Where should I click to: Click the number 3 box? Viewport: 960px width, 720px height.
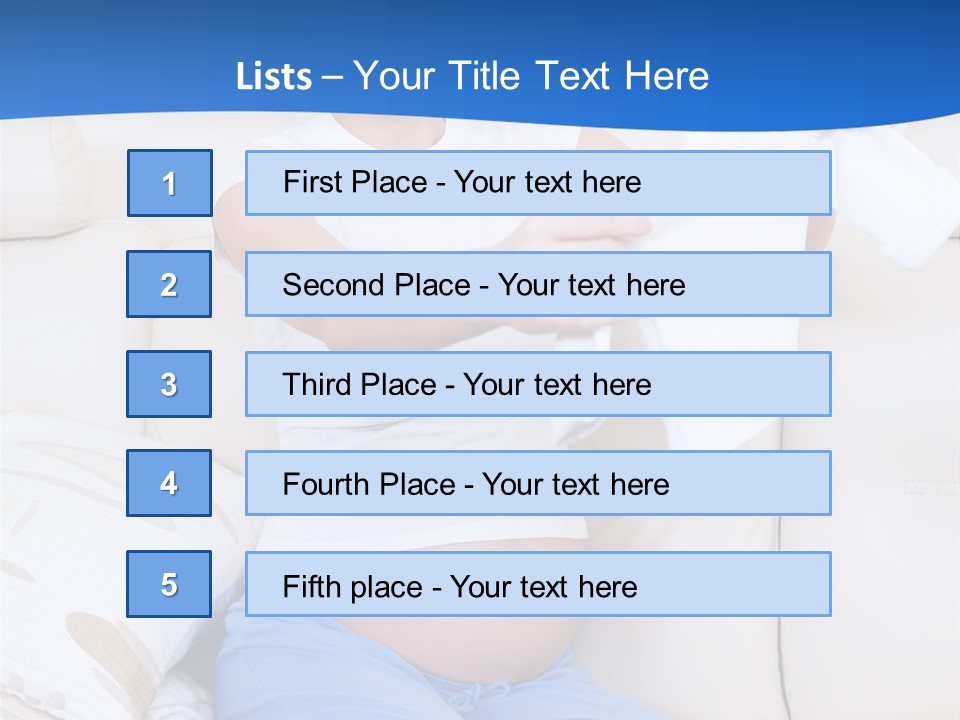(169, 384)
